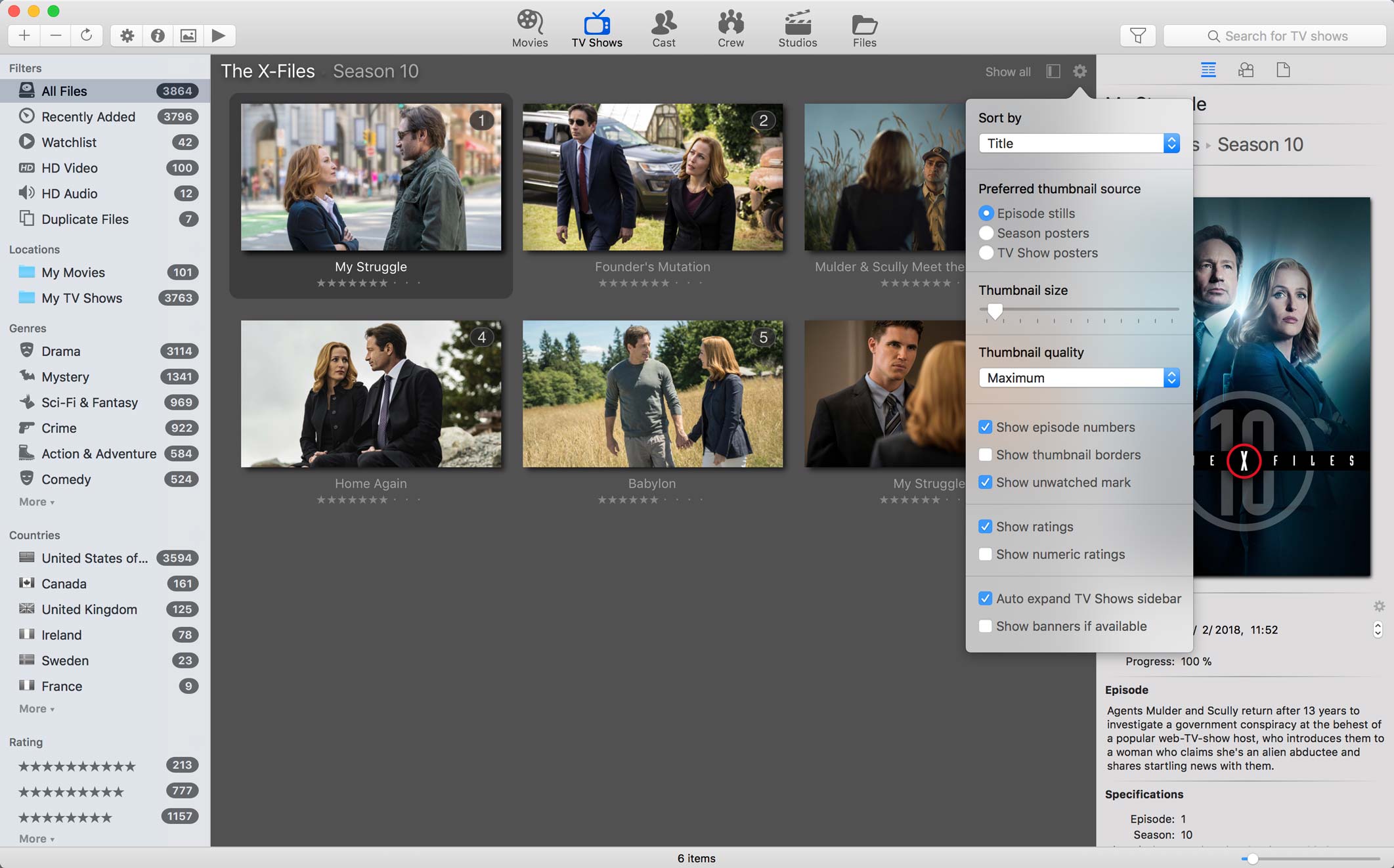Click the refresh toolbar button
Viewport: 1394px width, 868px height.
87,35
